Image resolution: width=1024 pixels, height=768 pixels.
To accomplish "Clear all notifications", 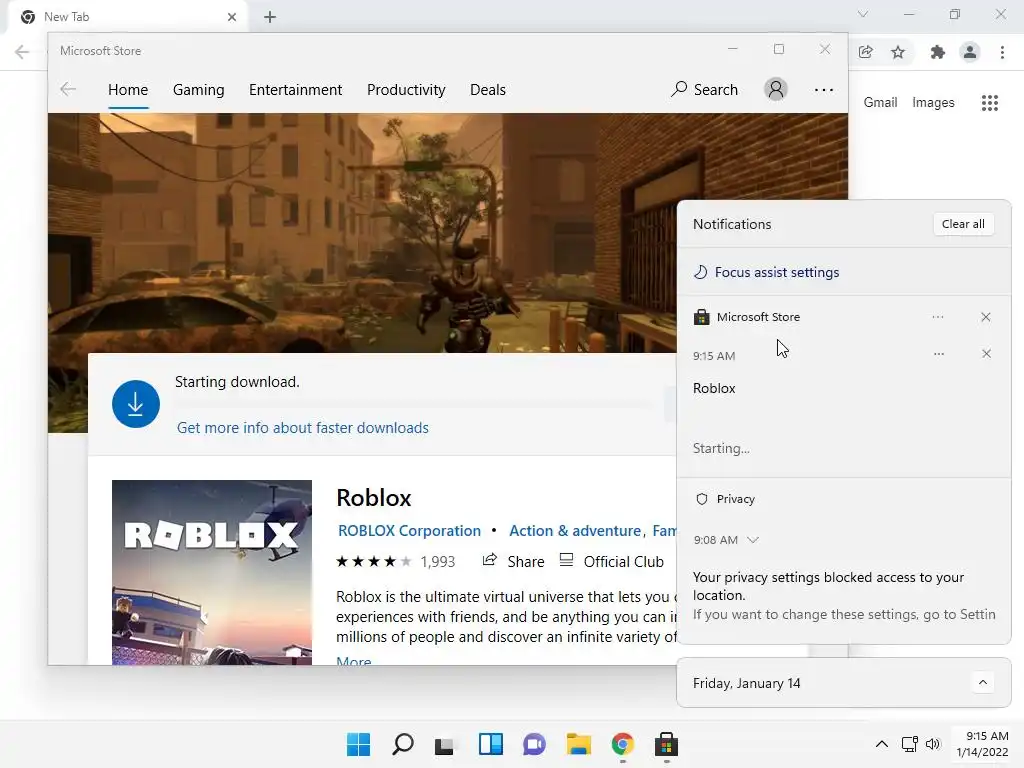I will pos(963,224).
